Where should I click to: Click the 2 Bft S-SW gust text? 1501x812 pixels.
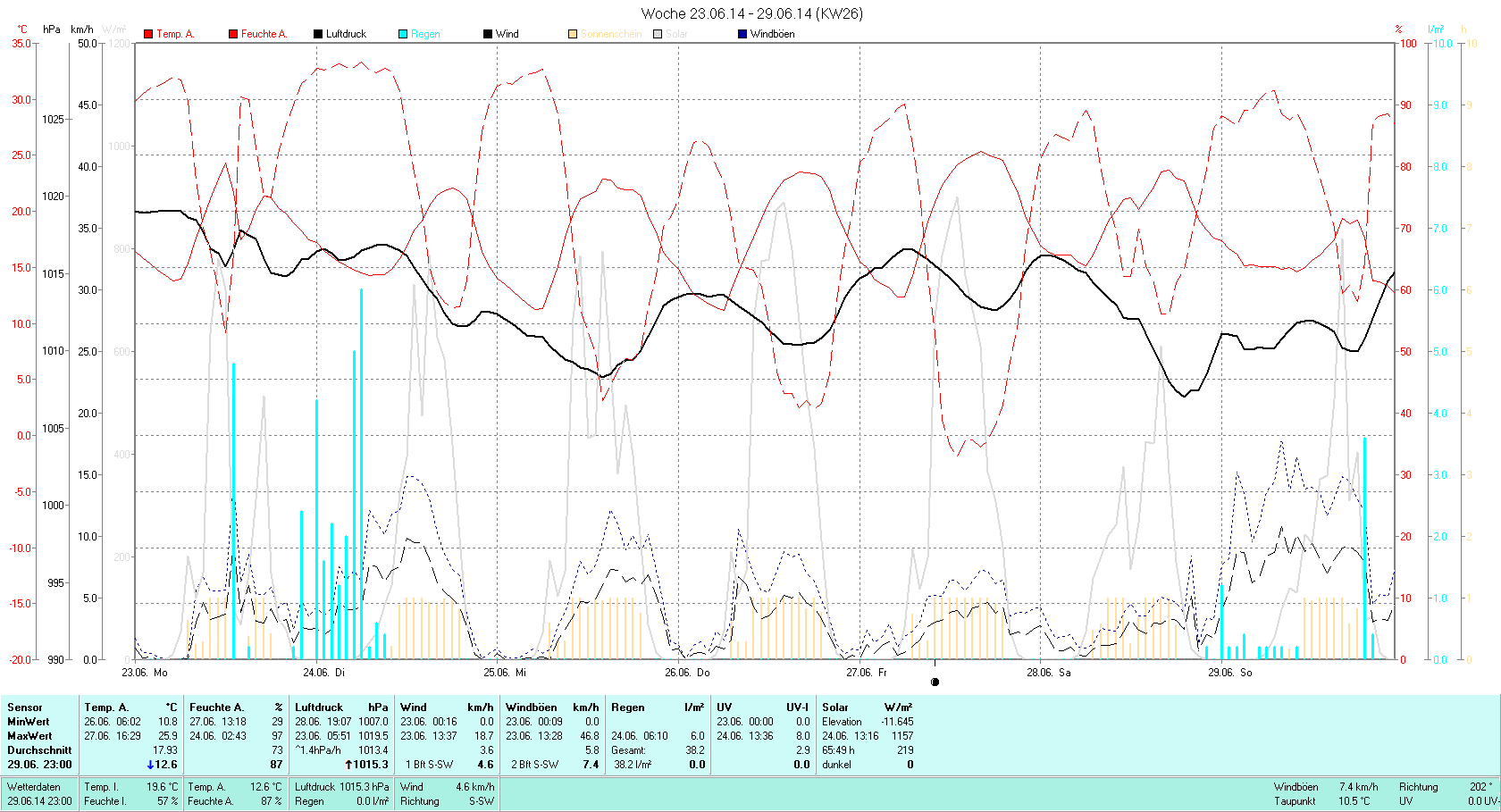pyautogui.click(x=535, y=765)
